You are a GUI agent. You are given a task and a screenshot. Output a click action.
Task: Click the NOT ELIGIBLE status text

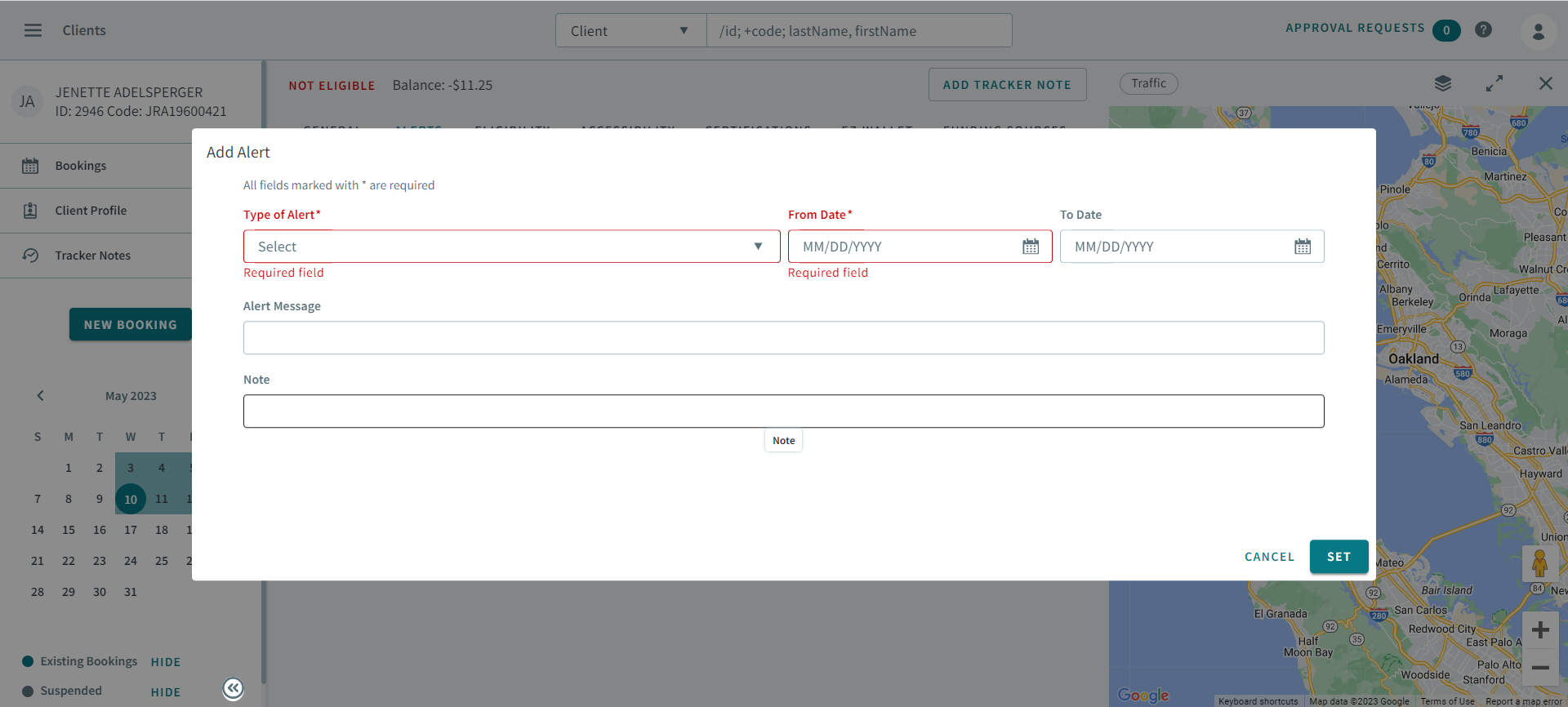(332, 85)
